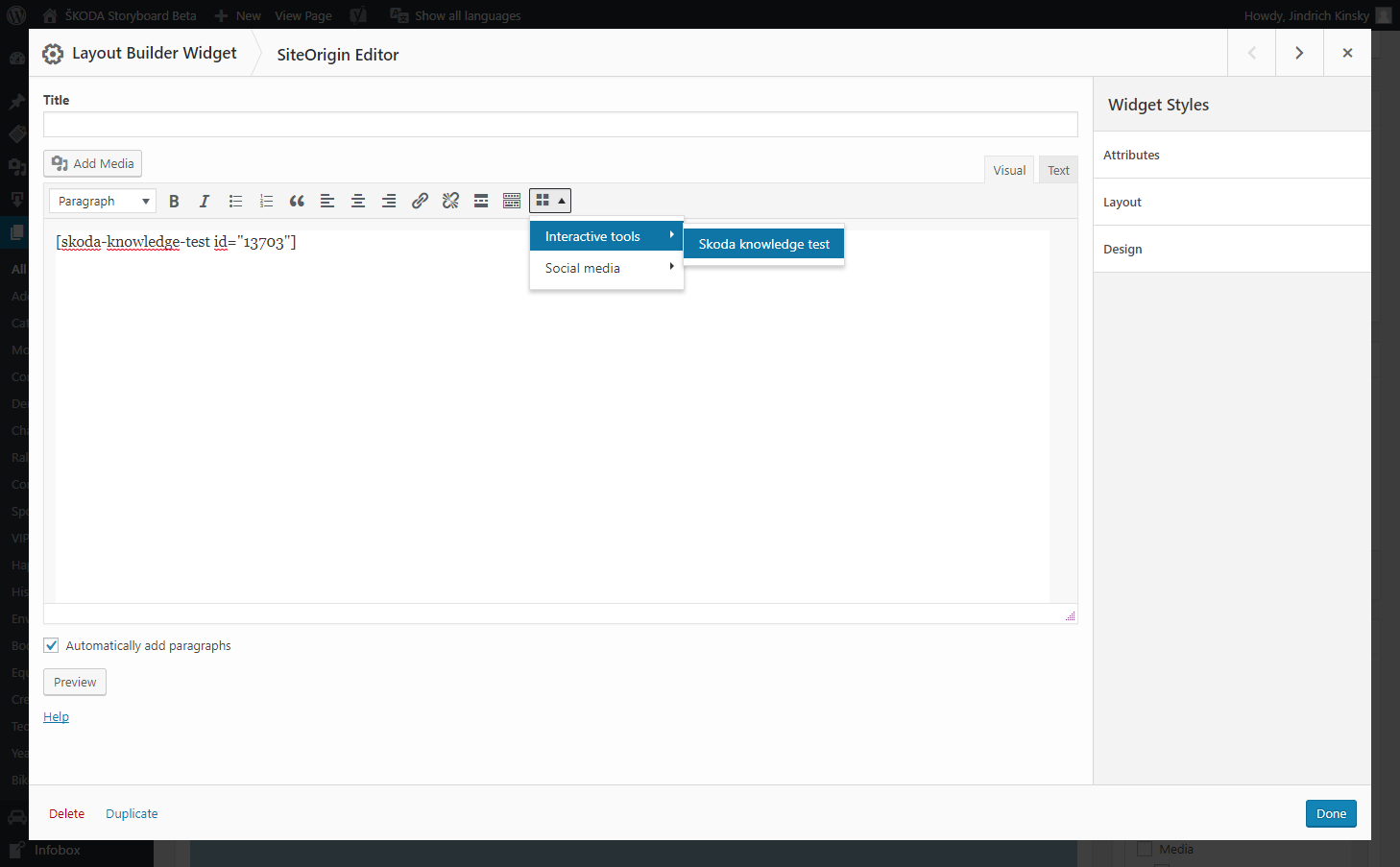
Task: Open the Help link
Action: coord(56,716)
